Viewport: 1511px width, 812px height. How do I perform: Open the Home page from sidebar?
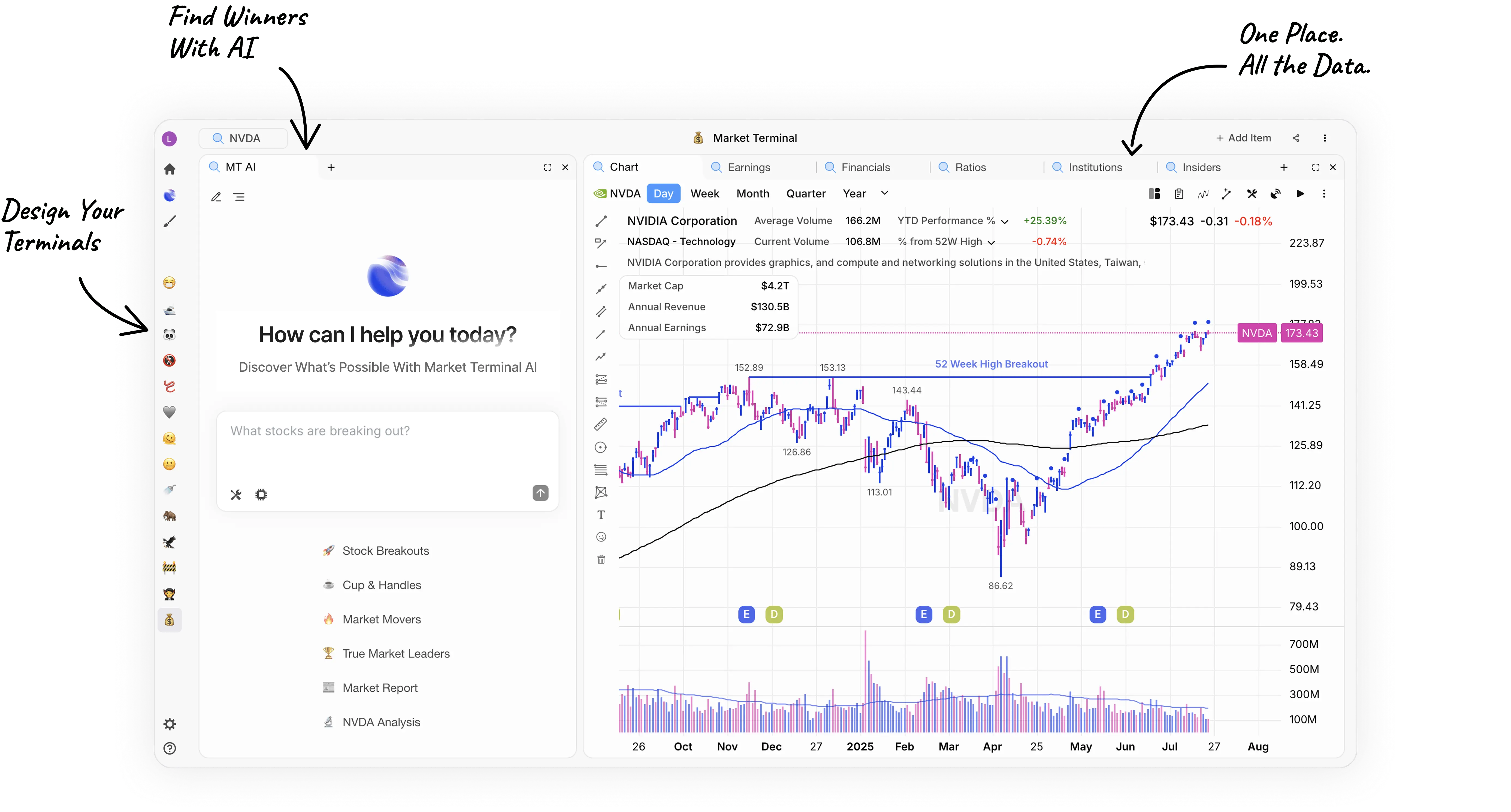tap(170, 169)
